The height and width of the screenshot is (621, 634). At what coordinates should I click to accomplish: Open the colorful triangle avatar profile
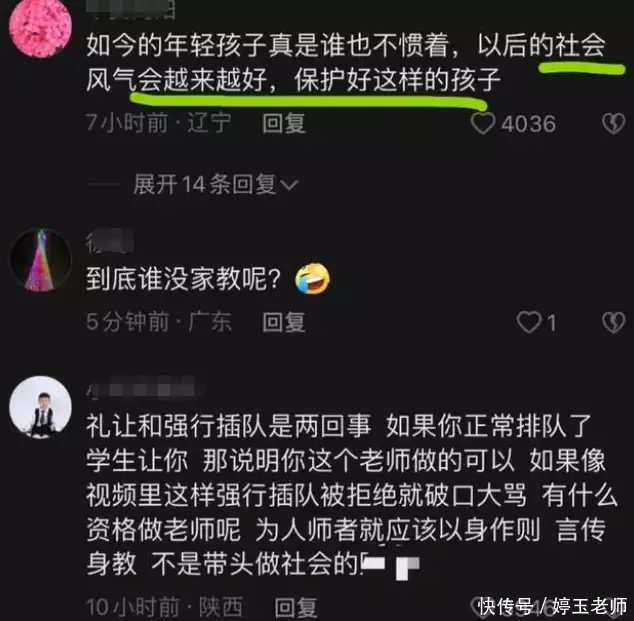[x=40, y=260]
